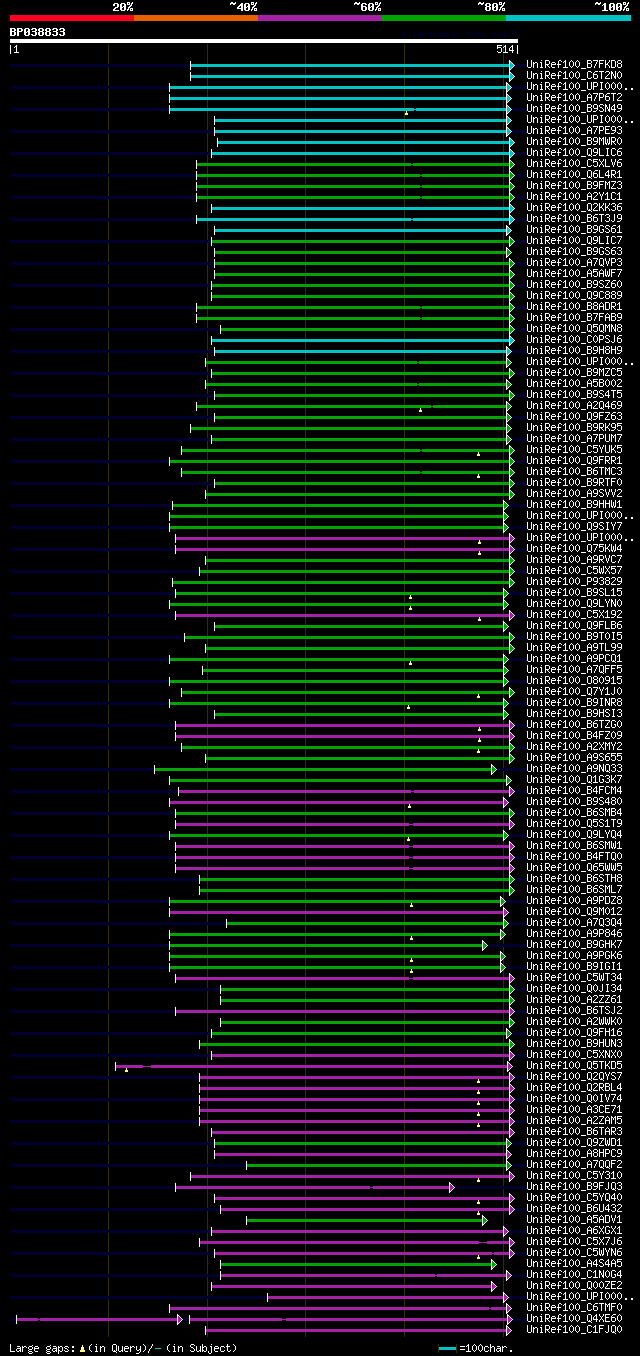Select the UniRef100_A8HPC9 label
640x1356 pixels.
point(574,1153)
